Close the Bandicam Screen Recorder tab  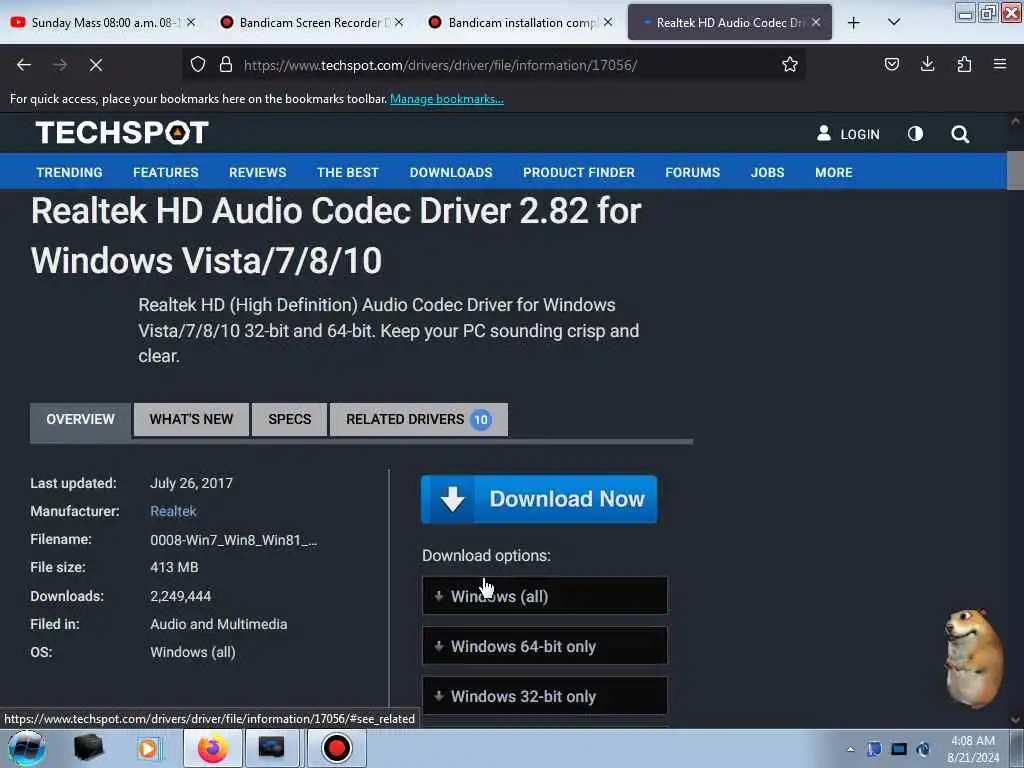point(399,22)
